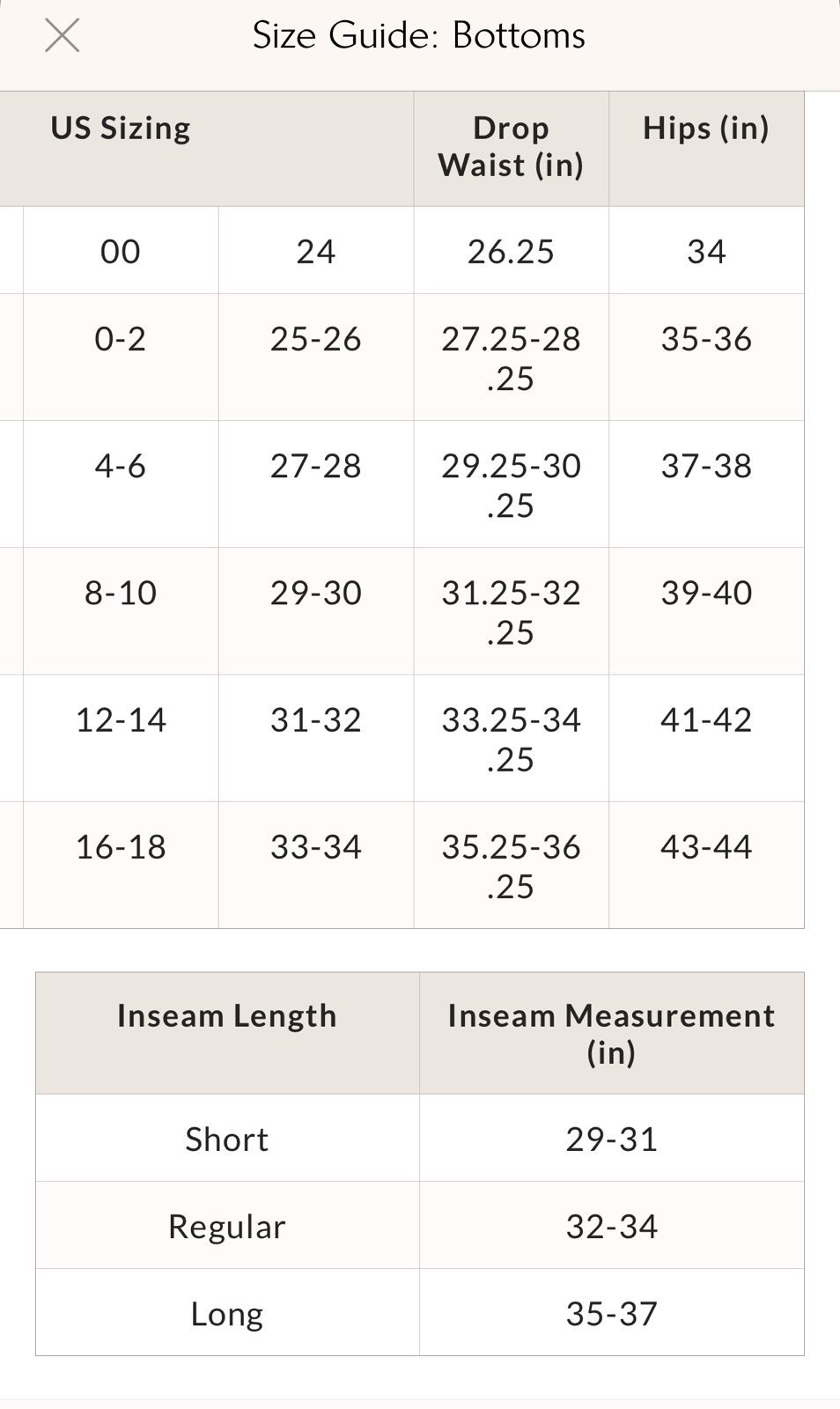Tap the US Sizing column header
The image size is (840, 1409).
click(121, 129)
